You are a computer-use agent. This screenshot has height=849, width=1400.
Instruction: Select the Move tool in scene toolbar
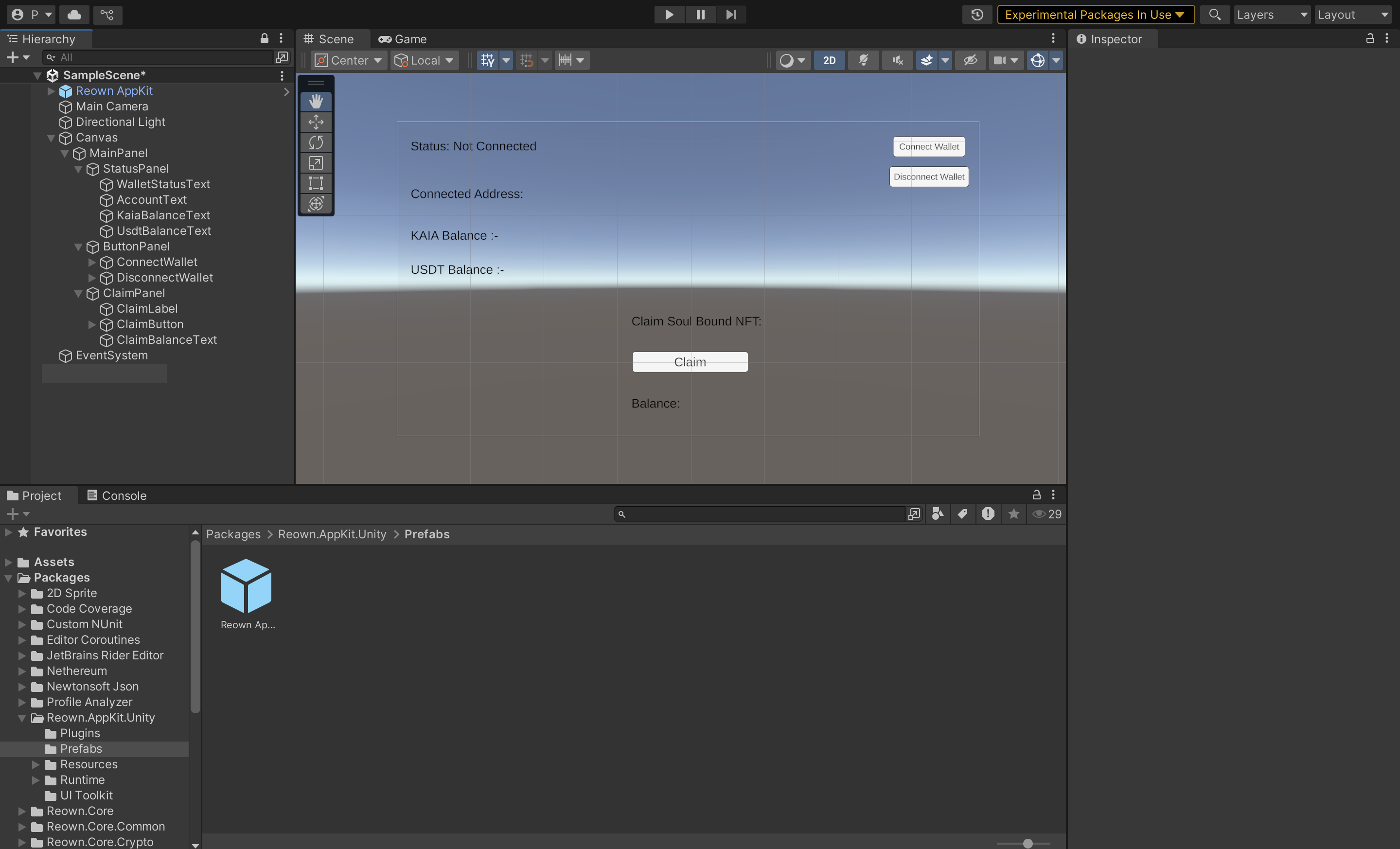coord(316,122)
